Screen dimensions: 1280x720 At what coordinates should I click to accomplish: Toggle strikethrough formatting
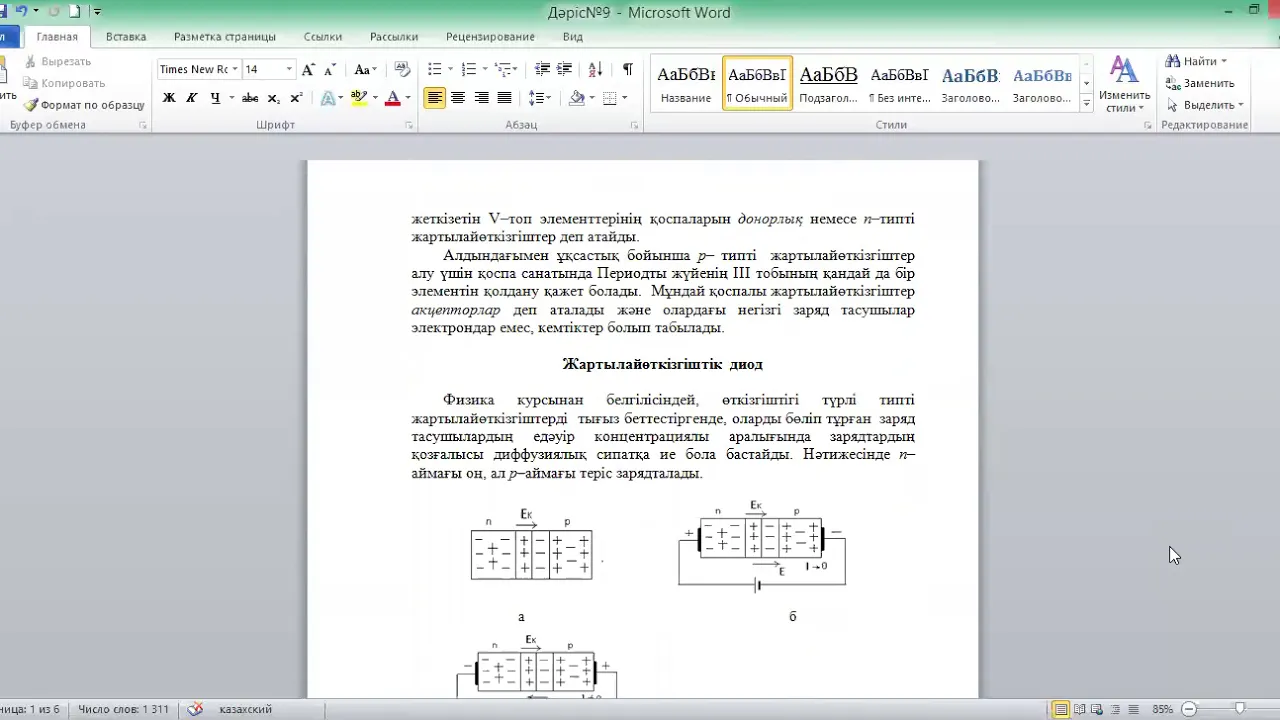click(x=250, y=98)
